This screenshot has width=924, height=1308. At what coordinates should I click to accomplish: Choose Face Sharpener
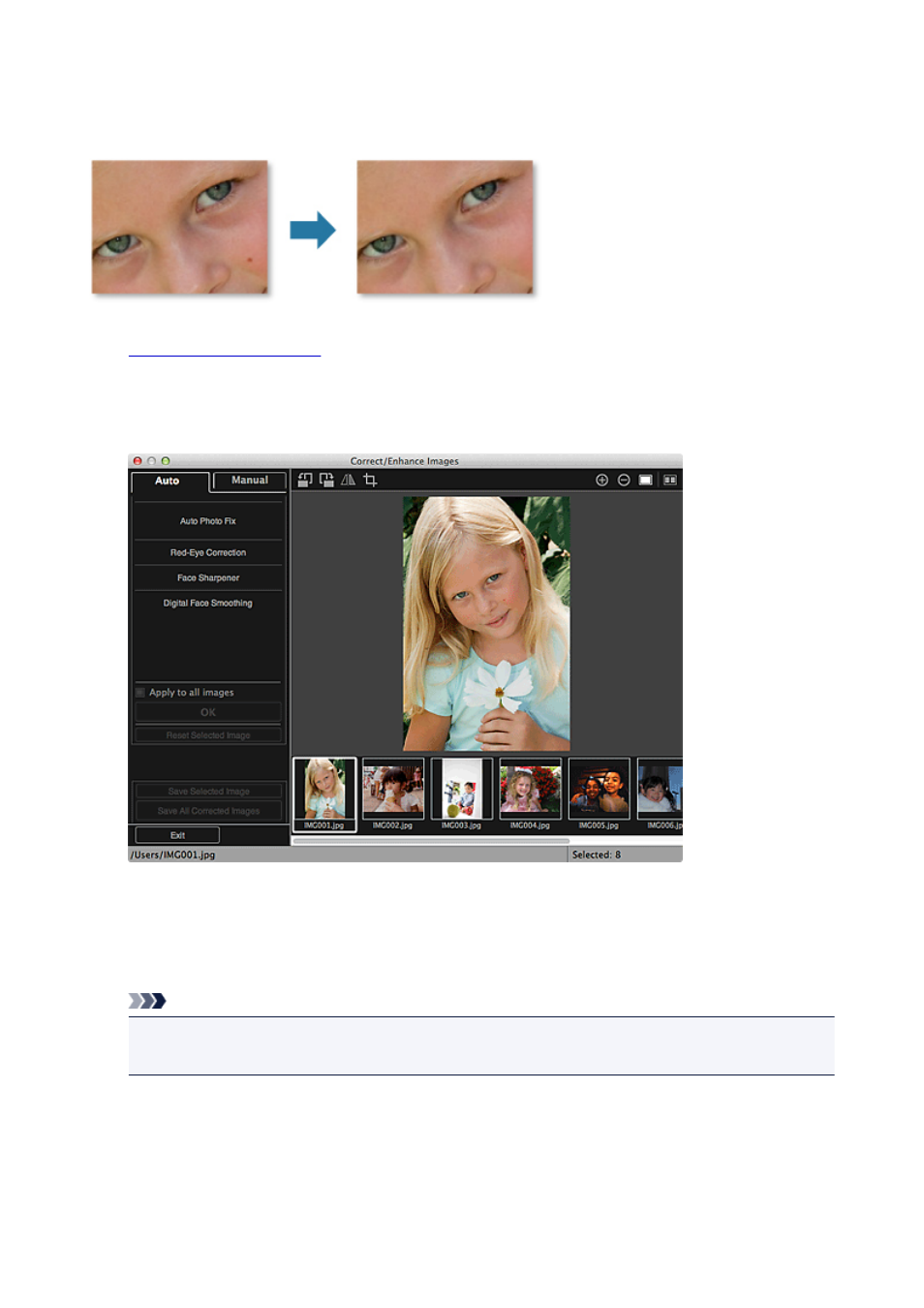coord(208,578)
